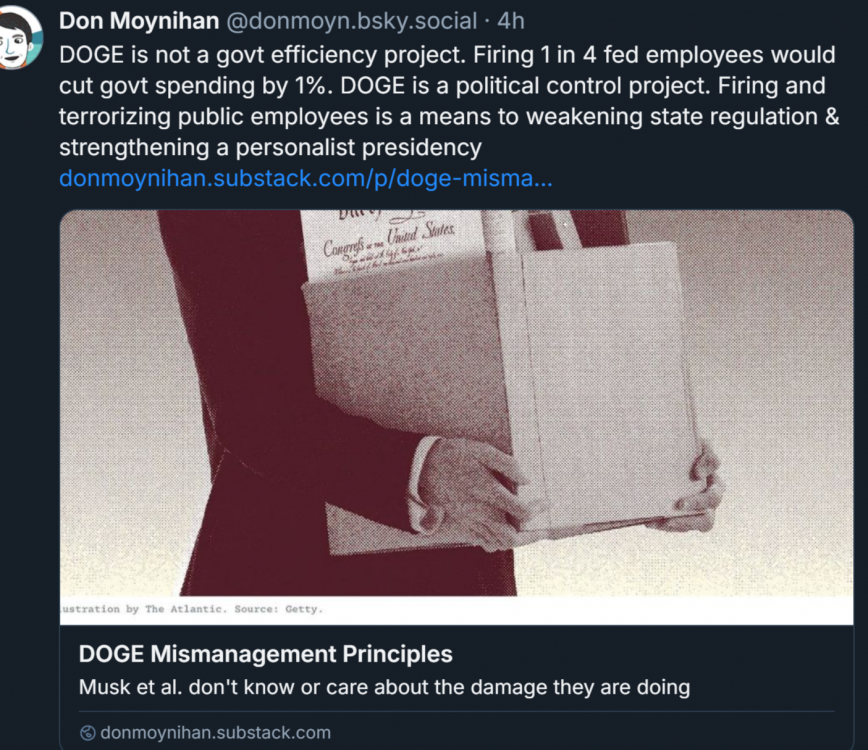Click the fingers holding the bag's right edge
Viewport: 868px width, 750px height.
pyautogui.click(x=700, y=484)
